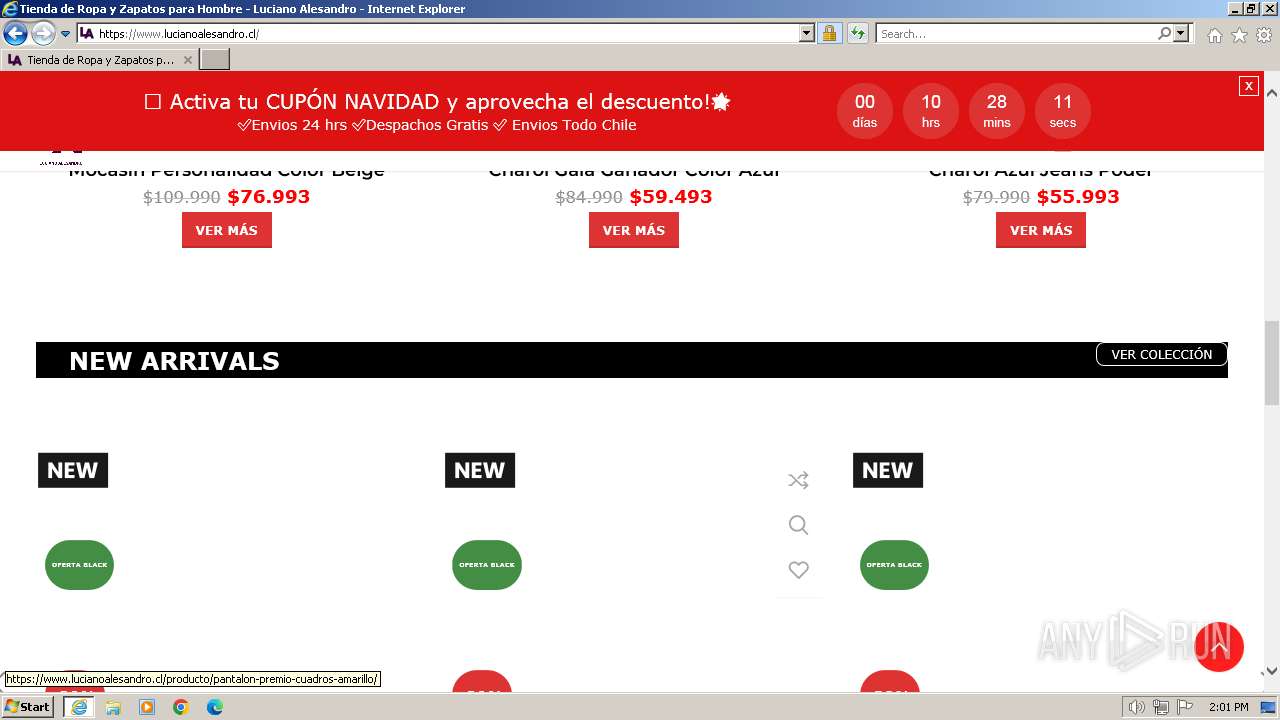
Task: Close the Tienda de Ropa tab
Action: (187, 60)
